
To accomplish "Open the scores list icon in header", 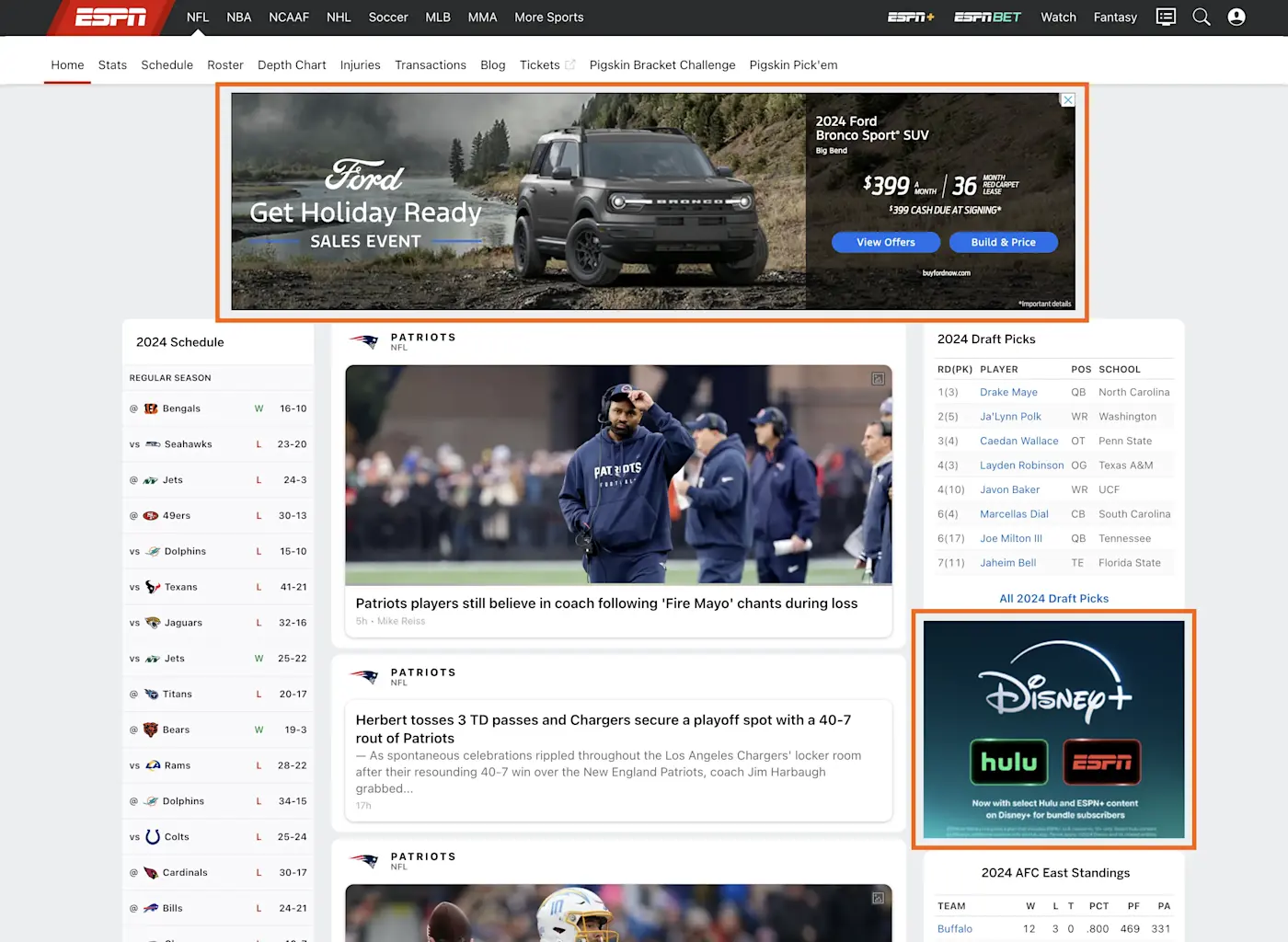I will click(1166, 17).
